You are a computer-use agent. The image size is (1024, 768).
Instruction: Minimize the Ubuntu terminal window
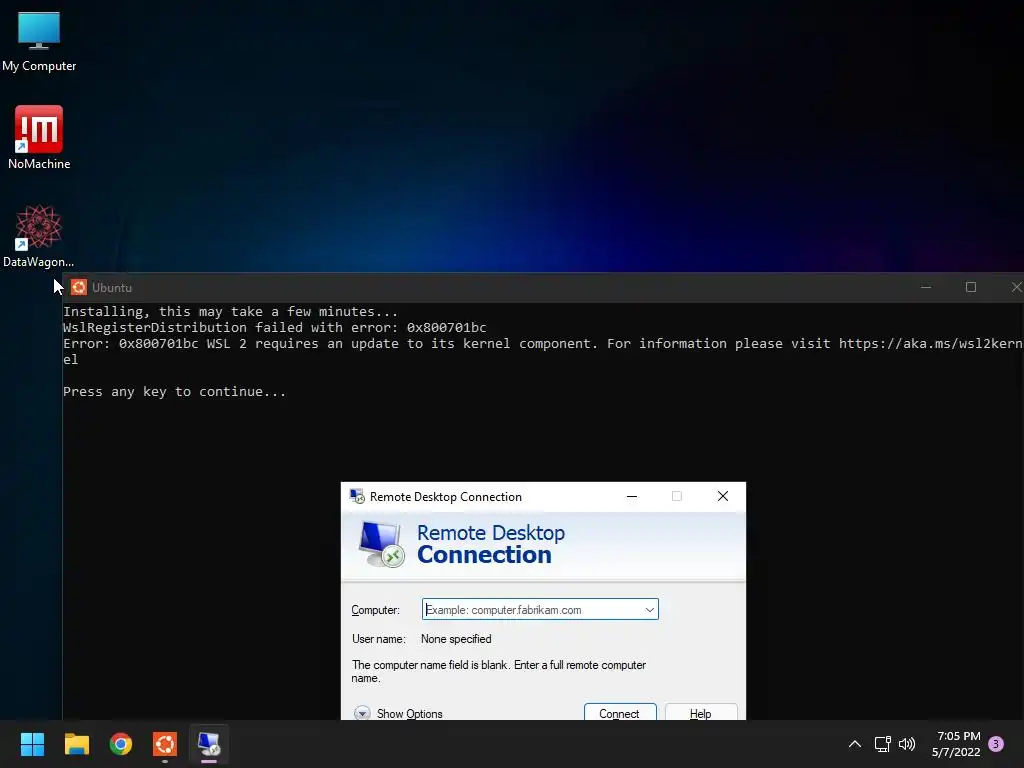926,287
